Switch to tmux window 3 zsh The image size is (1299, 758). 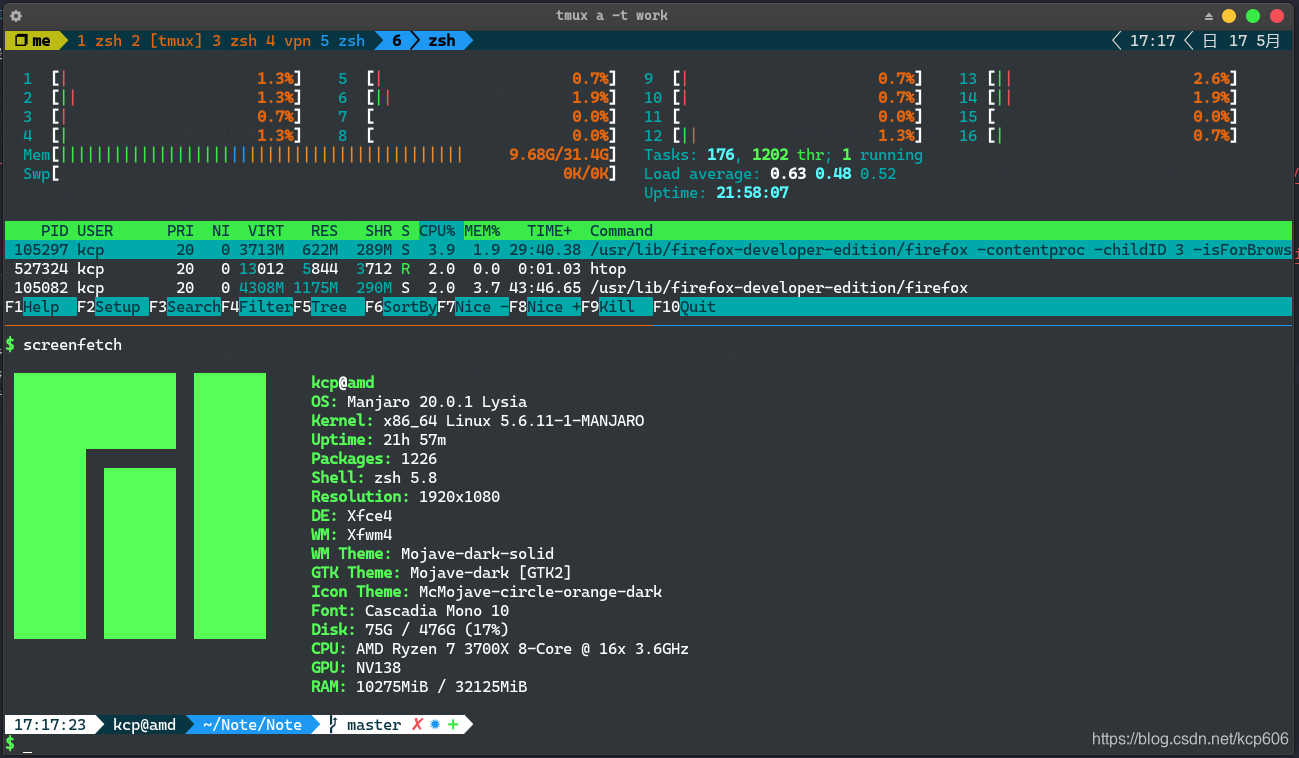click(x=234, y=41)
